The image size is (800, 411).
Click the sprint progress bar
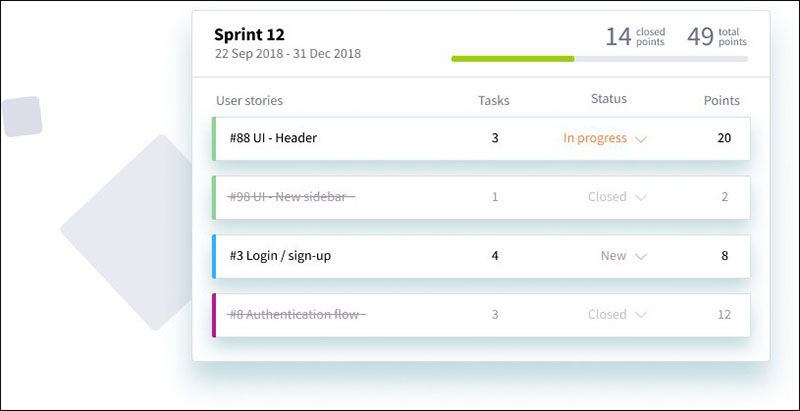coord(599,59)
